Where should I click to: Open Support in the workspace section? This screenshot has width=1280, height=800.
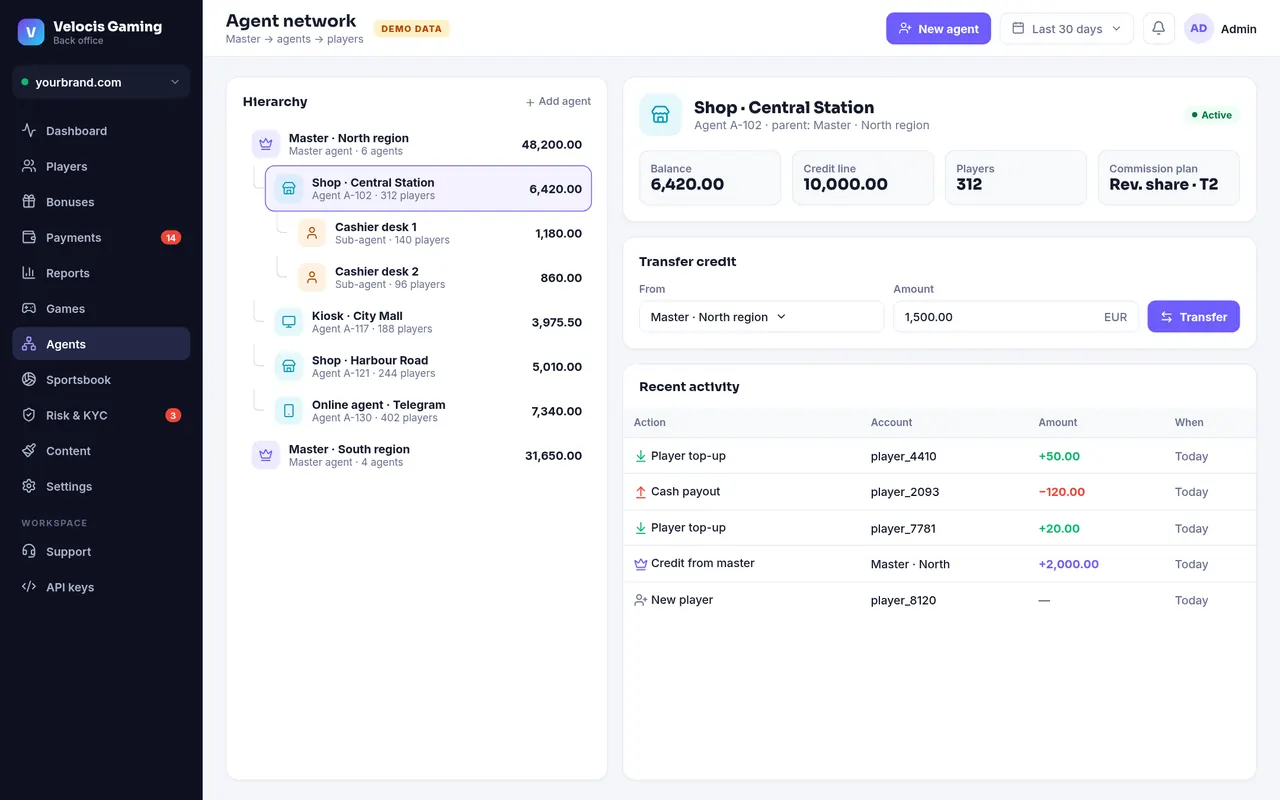[x=101, y=551]
